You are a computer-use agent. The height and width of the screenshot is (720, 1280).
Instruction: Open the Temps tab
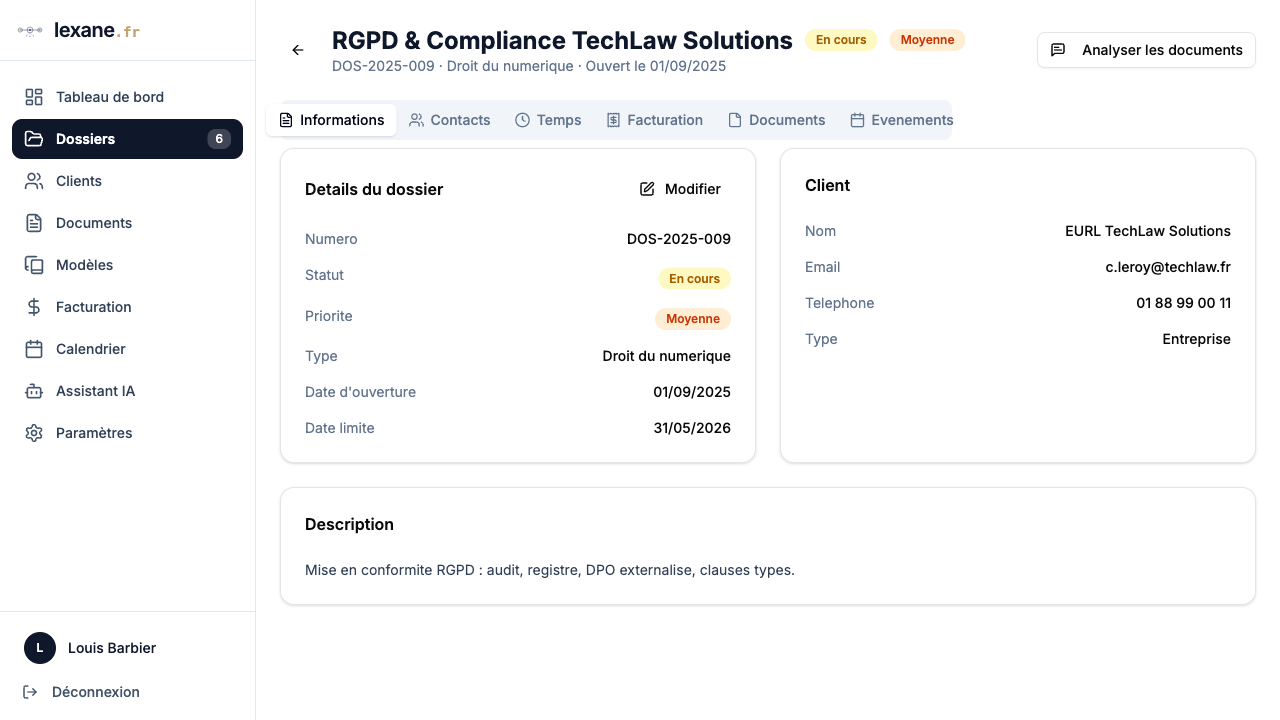tap(548, 120)
